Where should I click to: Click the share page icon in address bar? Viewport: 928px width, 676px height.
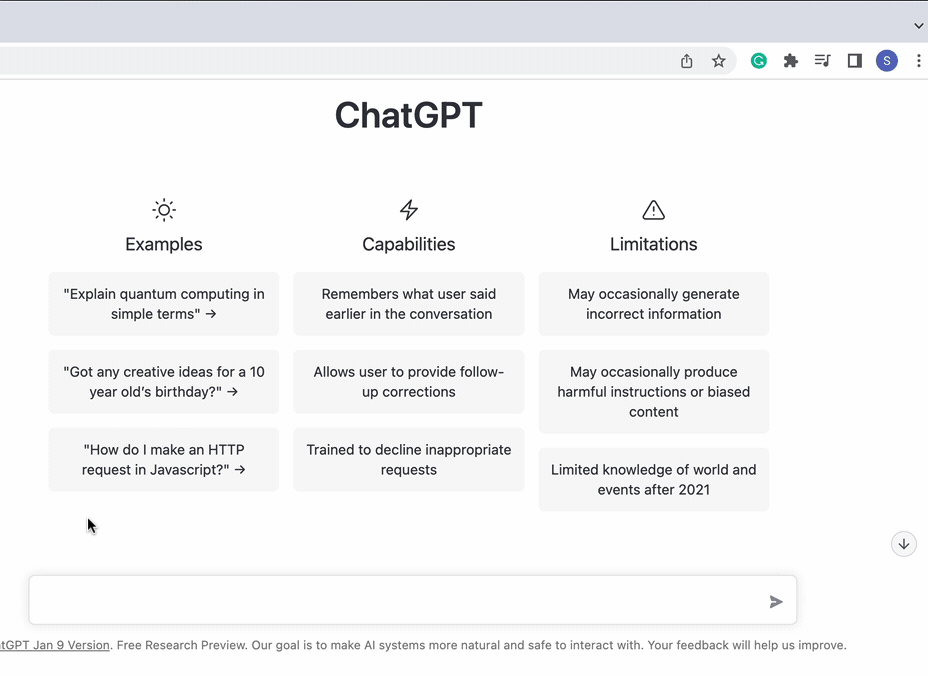(x=687, y=61)
